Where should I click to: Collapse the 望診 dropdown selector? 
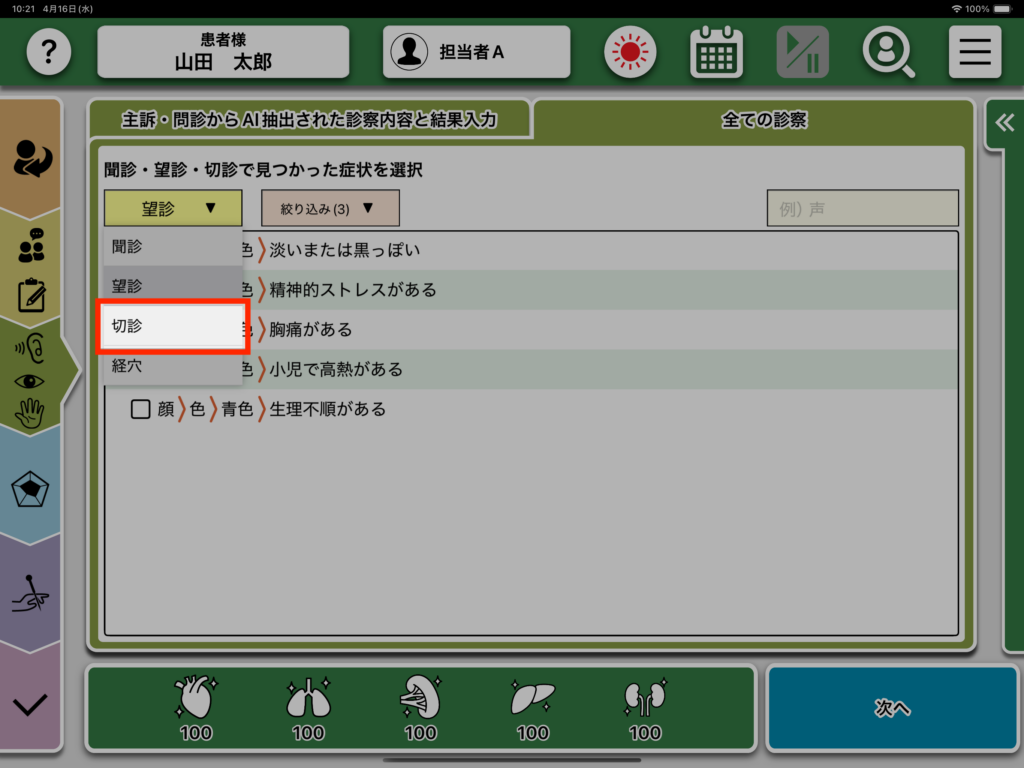tap(173, 208)
